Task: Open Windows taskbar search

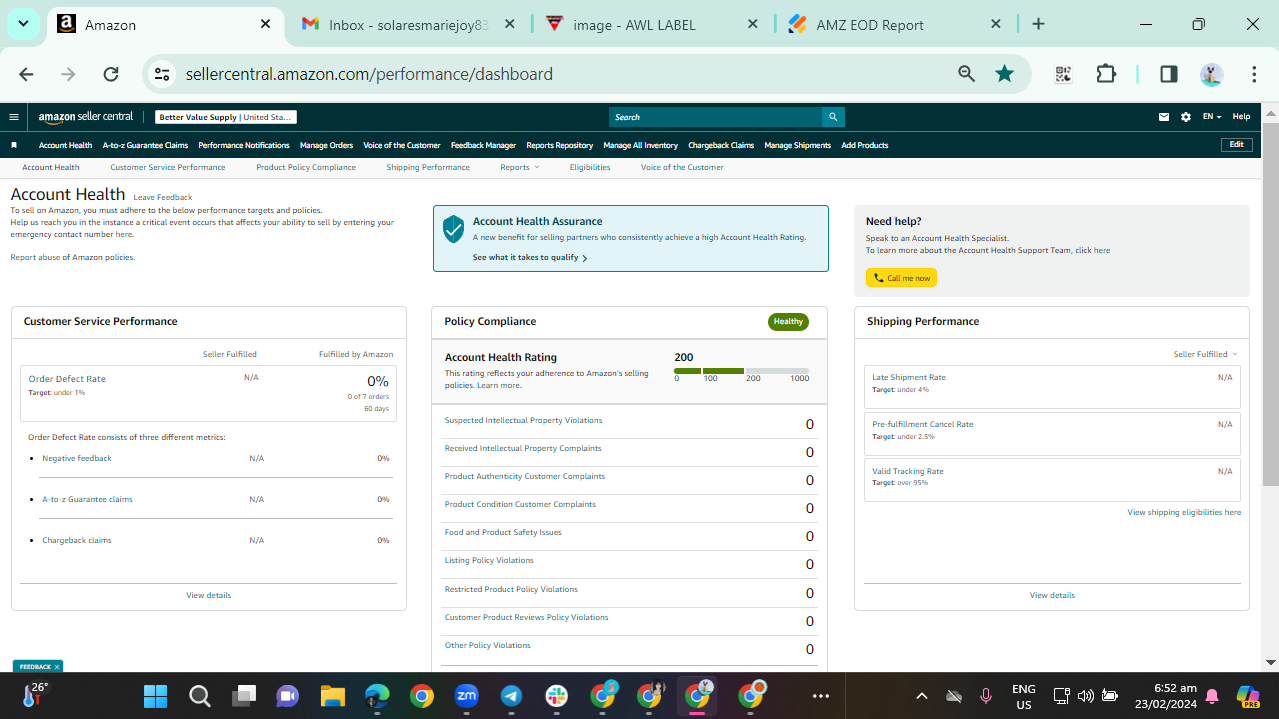Action: tap(200, 696)
